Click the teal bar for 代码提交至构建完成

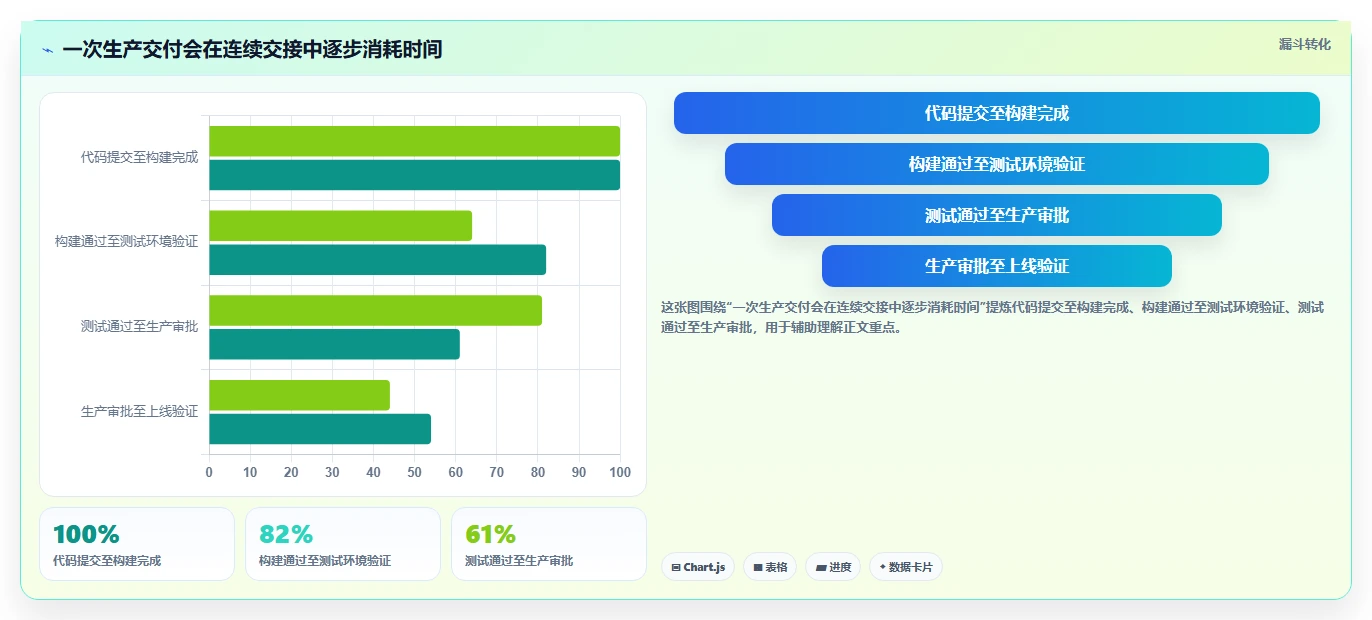(414, 175)
